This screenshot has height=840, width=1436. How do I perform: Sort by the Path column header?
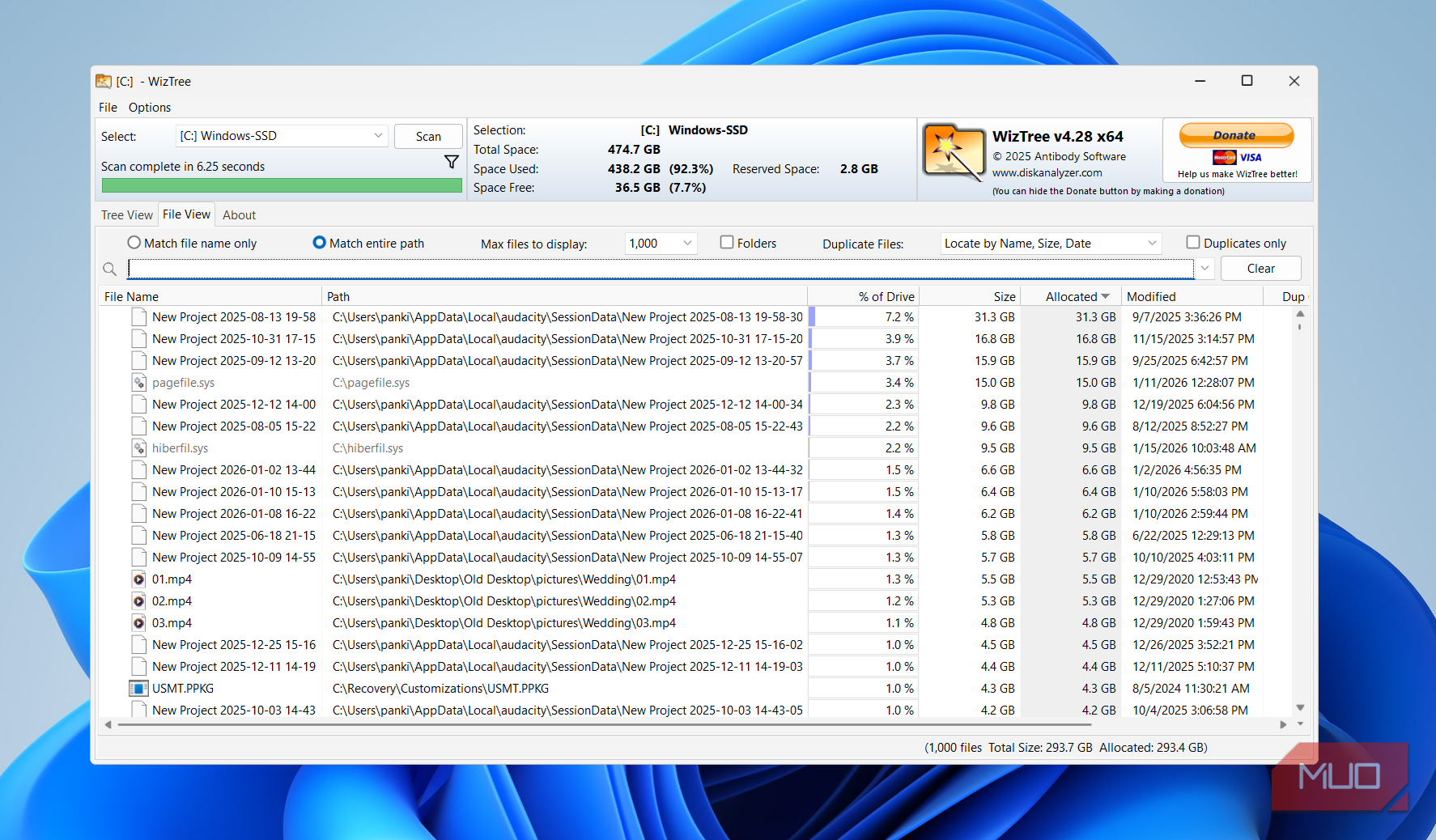click(x=564, y=297)
